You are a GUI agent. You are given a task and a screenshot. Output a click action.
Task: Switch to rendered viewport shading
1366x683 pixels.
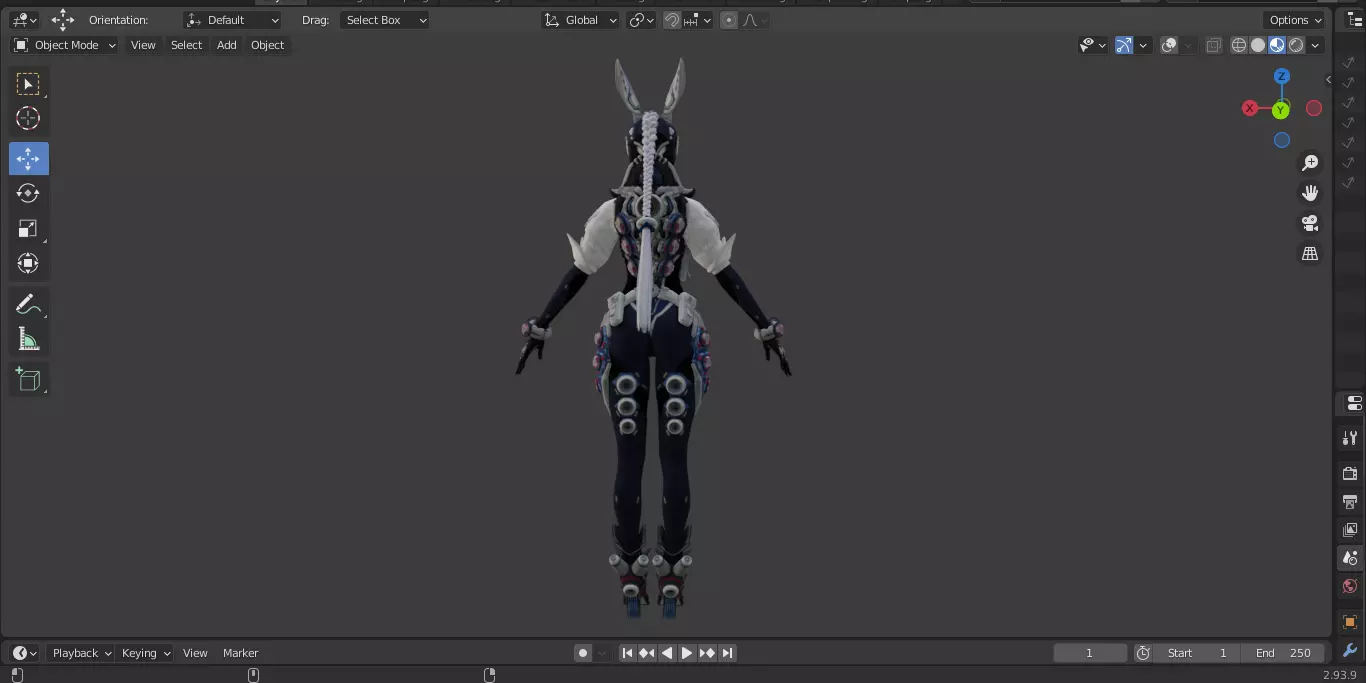click(1296, 45)
